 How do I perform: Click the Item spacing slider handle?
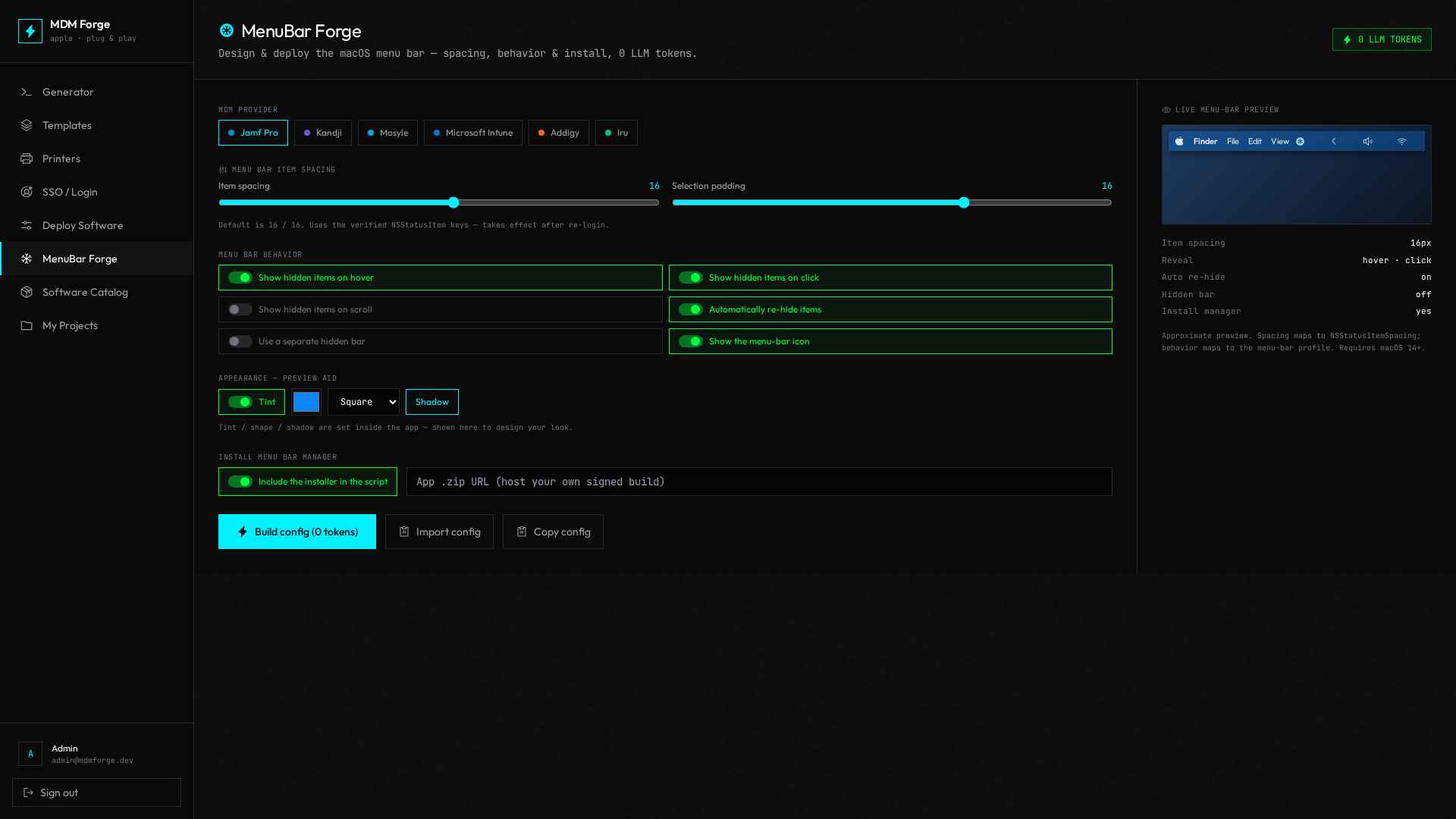click(x=453, y=202)
